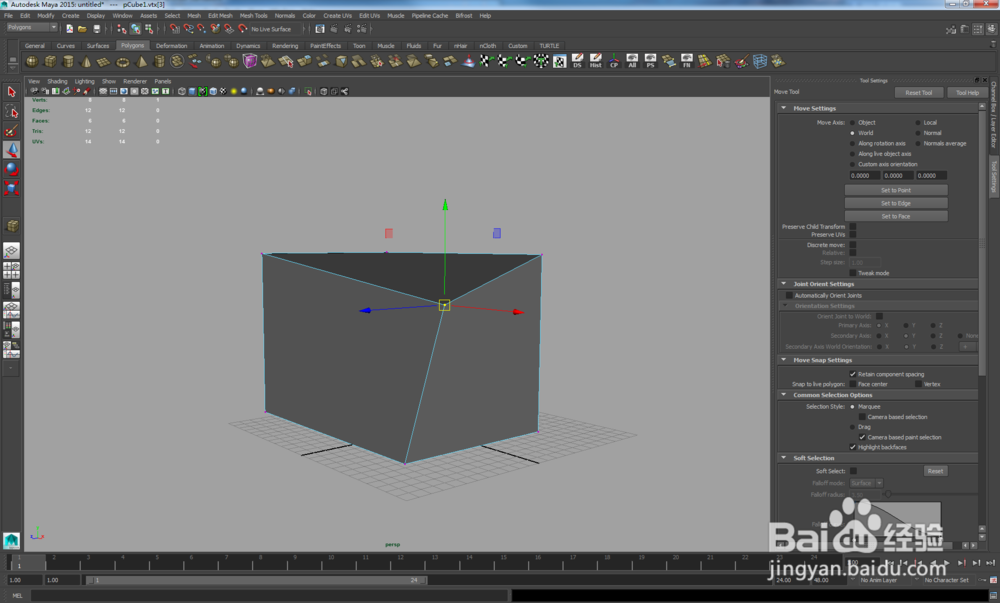The image size is (1000, 603).
Task: Open the viewport Shading menu
Action: pyautogui.click(x=57, y=82)
